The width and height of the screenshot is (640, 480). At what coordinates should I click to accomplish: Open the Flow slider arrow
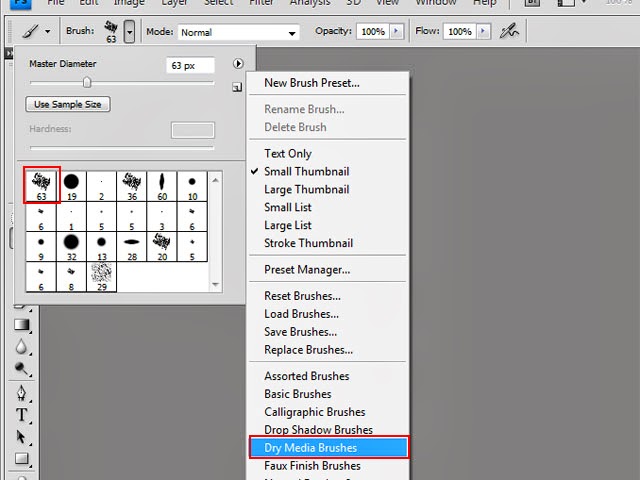point(483,31)
